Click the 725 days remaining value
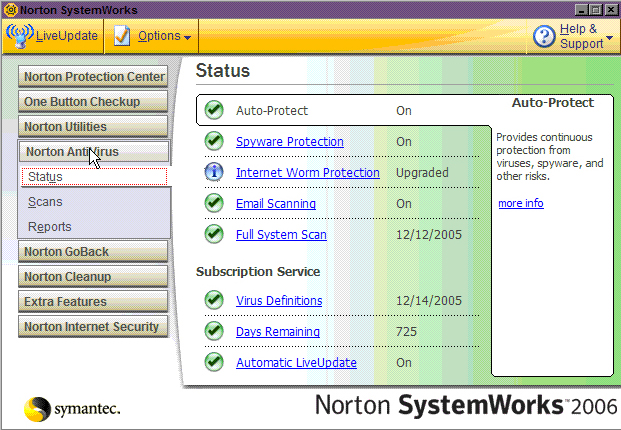 [x=406, y=331]
